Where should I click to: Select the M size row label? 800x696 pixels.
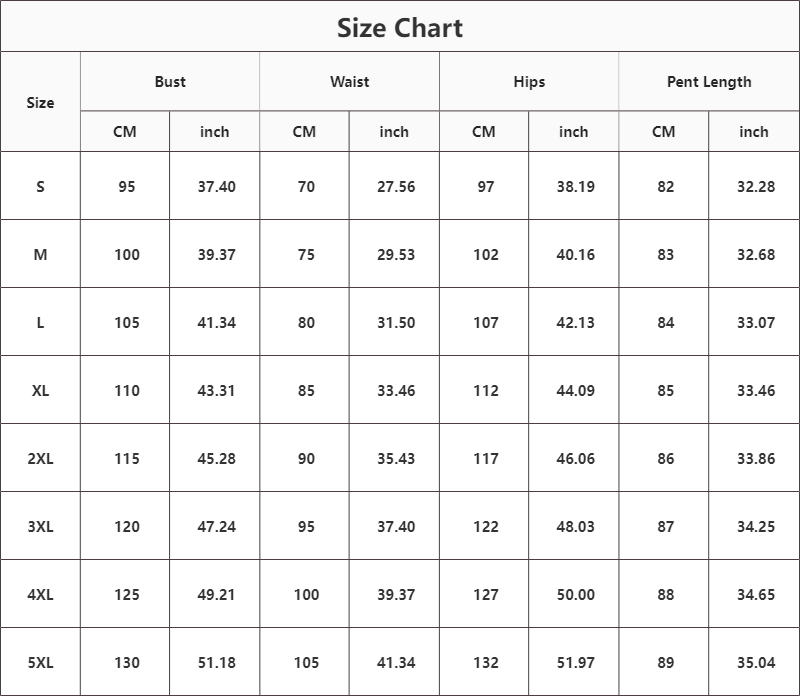(x=40, y=254)
